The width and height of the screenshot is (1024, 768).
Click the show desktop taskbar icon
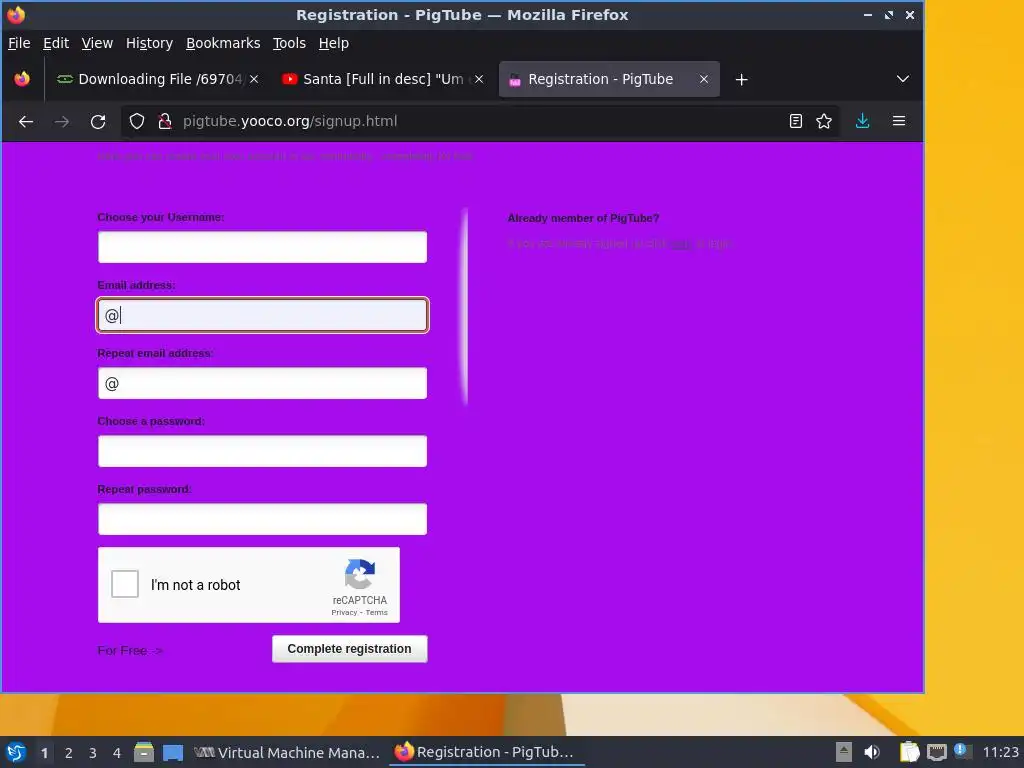[x=173, y=752]
